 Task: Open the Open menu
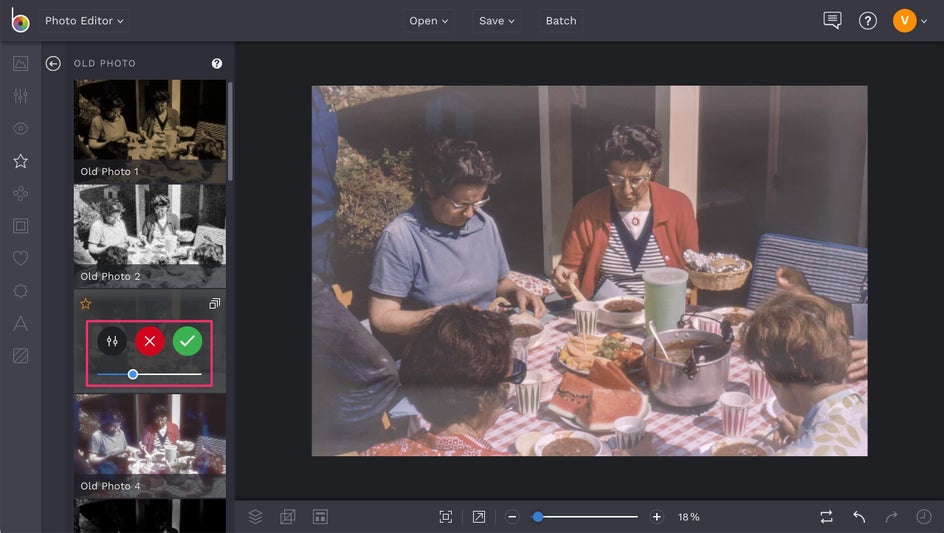428,20
